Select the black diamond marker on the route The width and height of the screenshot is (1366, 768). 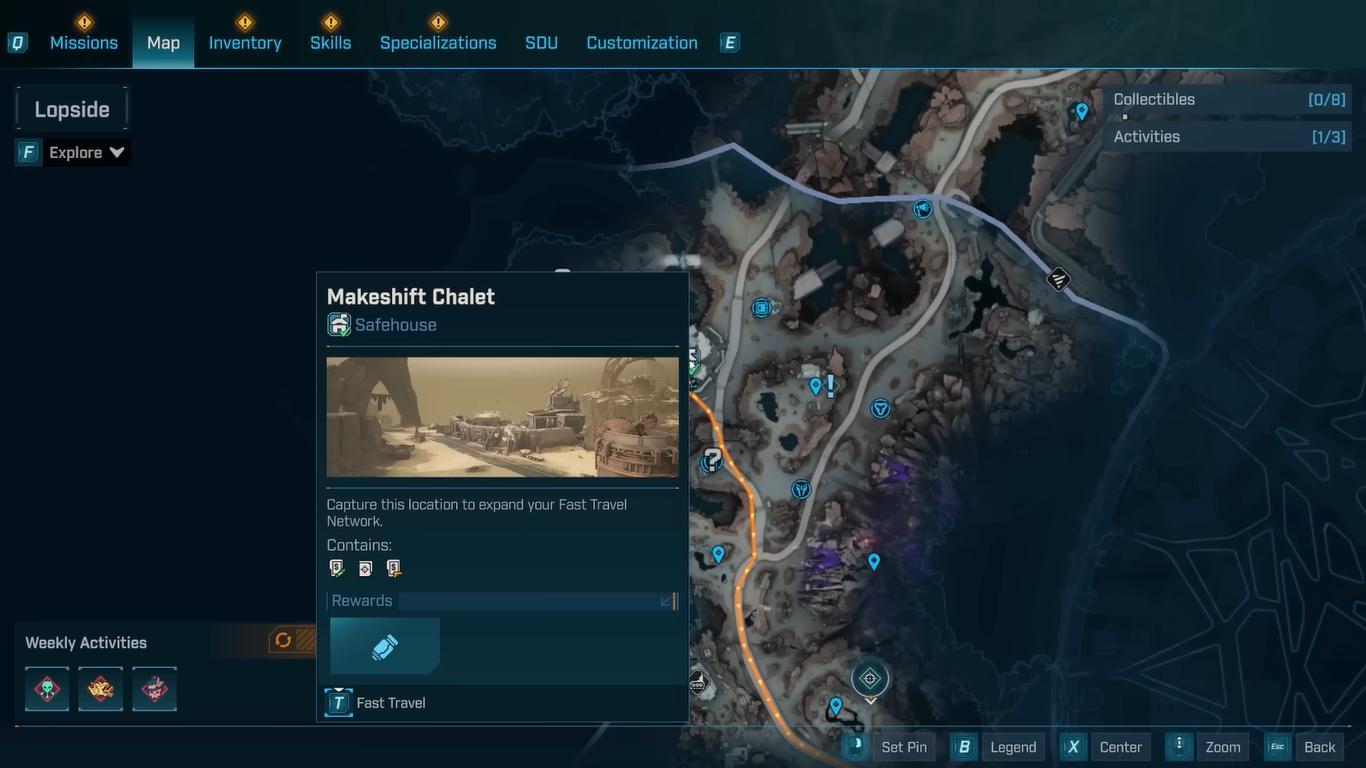[x=1058, y=279]
